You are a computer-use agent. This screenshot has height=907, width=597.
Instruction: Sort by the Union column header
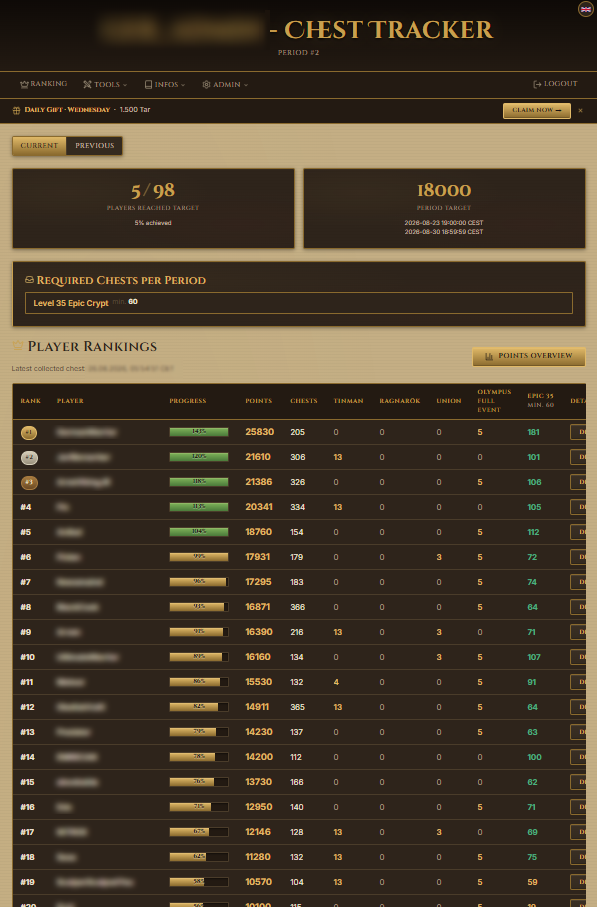449,401
